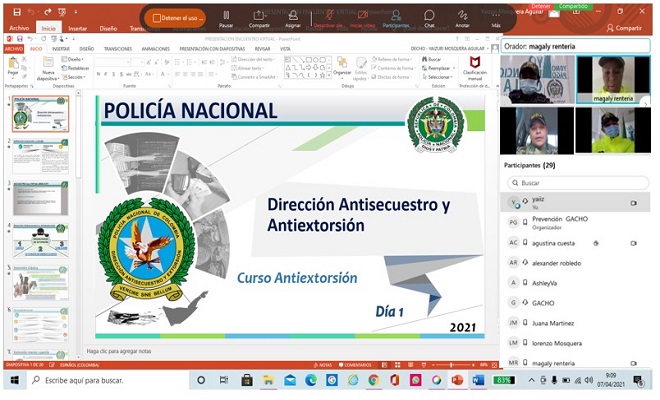
Task: Open Contorno de forma dropdown
Action: (x=392, y=68)
